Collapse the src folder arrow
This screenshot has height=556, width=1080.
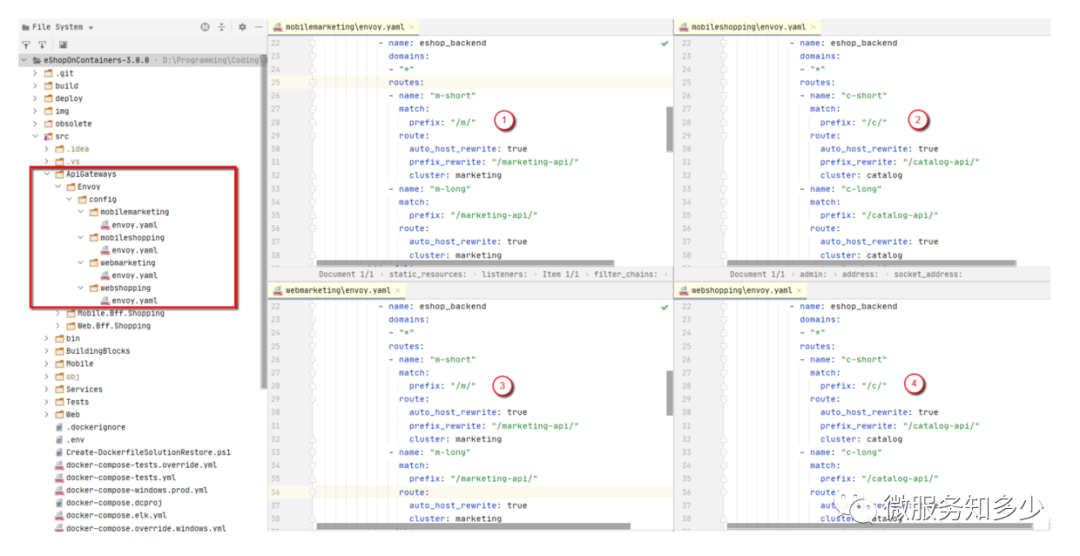pos(35,136)
